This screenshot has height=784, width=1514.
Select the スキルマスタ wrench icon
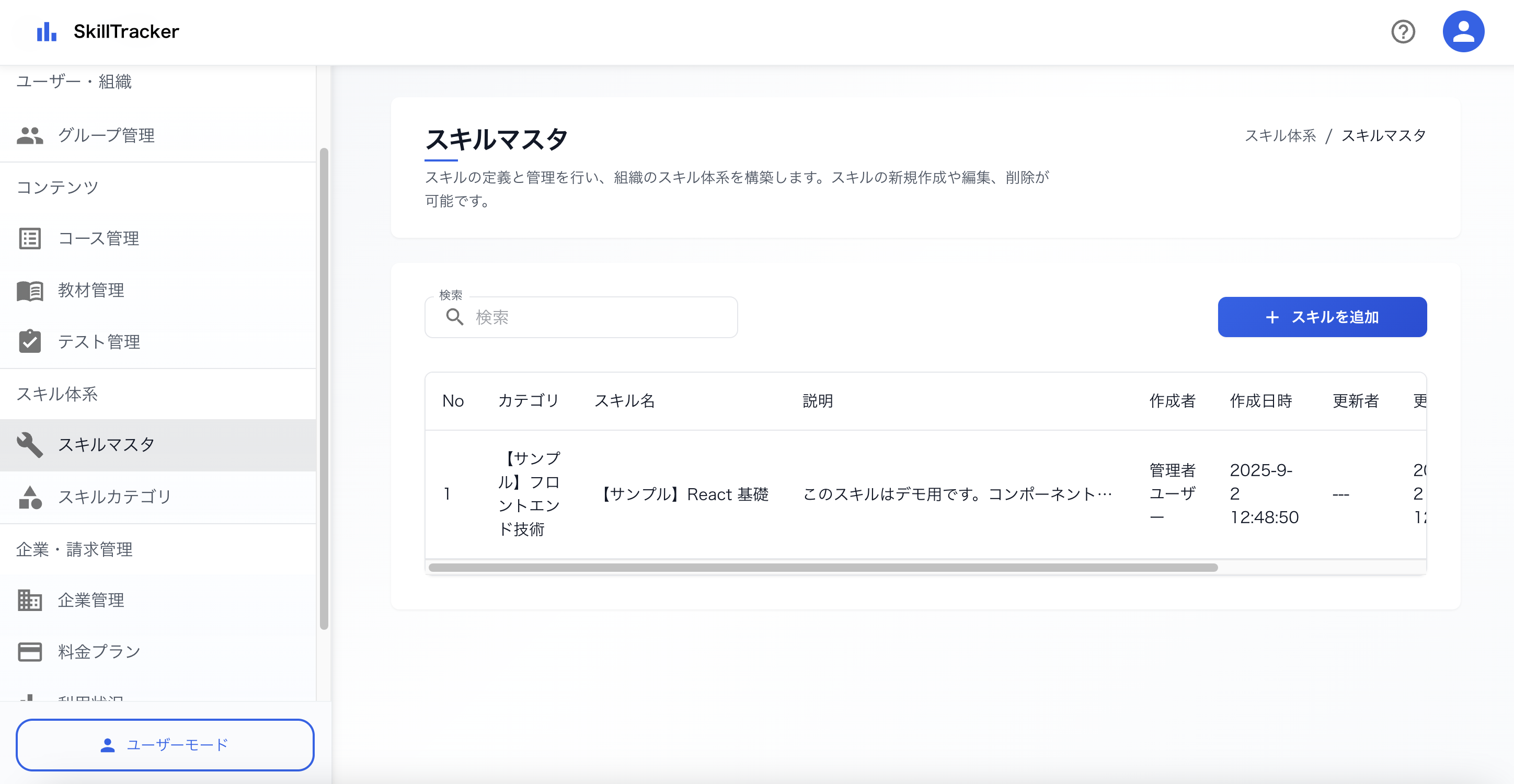coord(30,445)
